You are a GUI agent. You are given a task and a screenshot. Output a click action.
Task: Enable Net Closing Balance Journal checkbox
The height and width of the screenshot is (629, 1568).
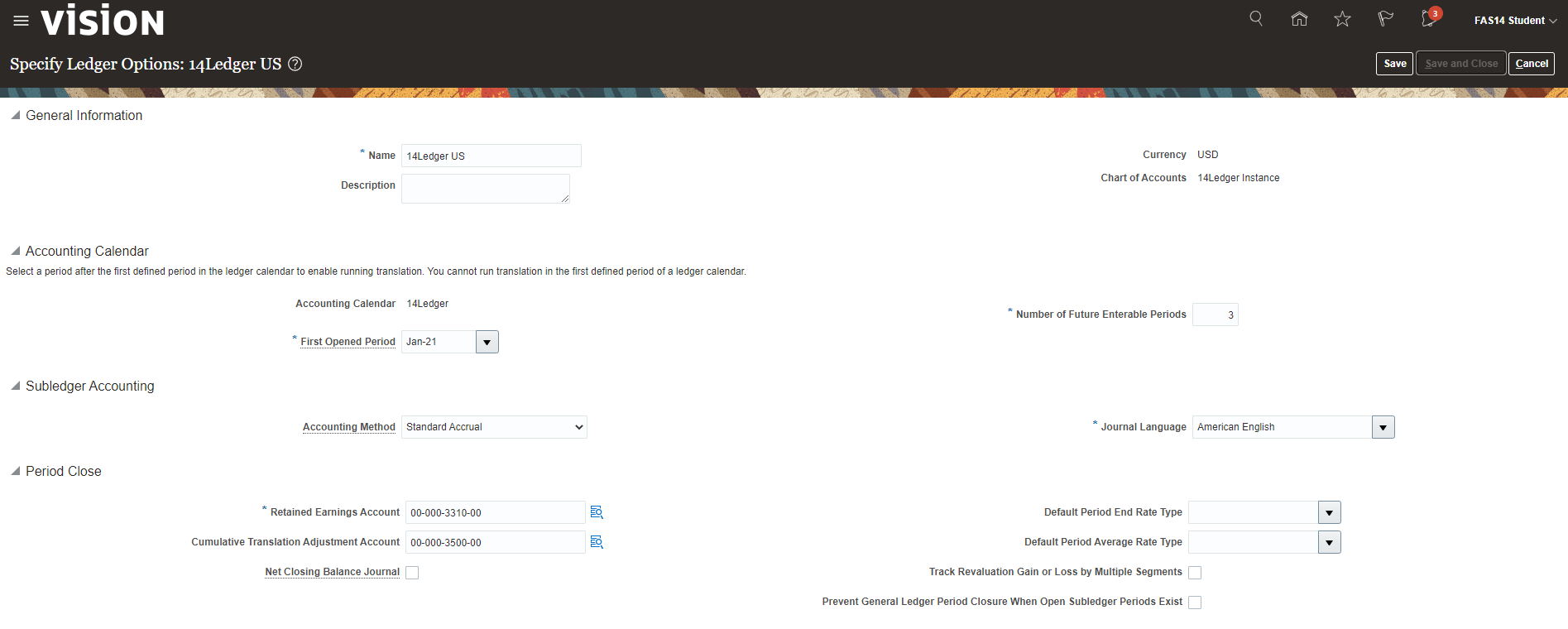412,573
